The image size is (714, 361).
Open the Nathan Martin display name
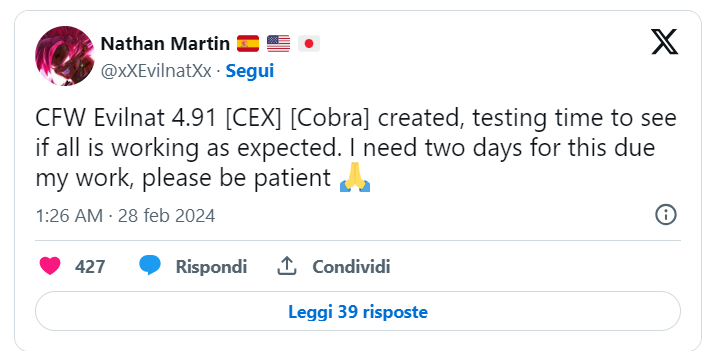click(165, 44)
